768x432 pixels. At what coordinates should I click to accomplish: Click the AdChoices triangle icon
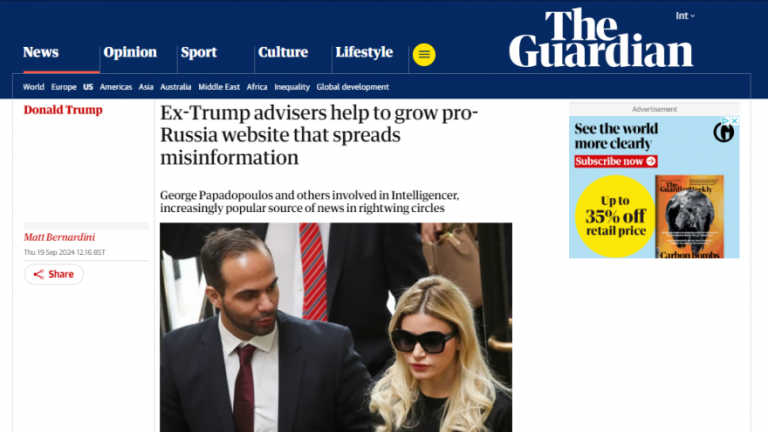pyautogui.click(x=727, y=120)
